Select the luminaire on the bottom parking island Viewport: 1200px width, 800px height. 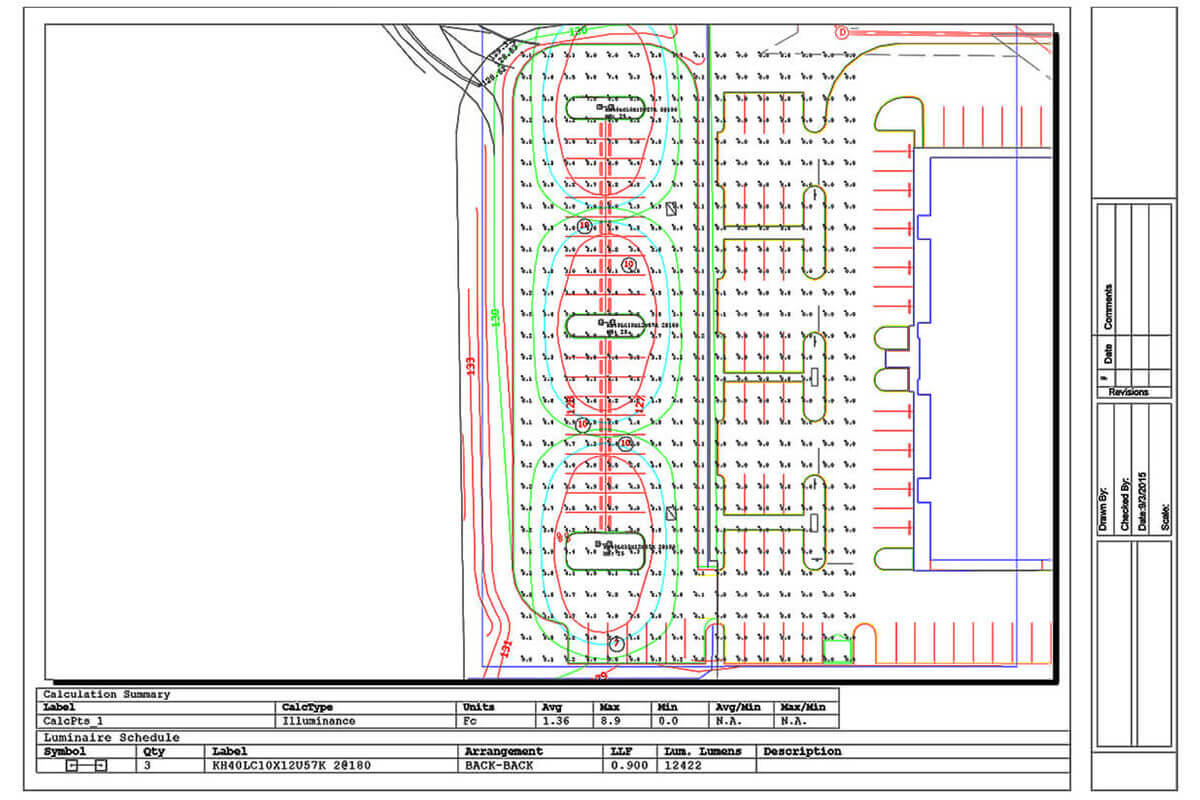pos(603,545)
